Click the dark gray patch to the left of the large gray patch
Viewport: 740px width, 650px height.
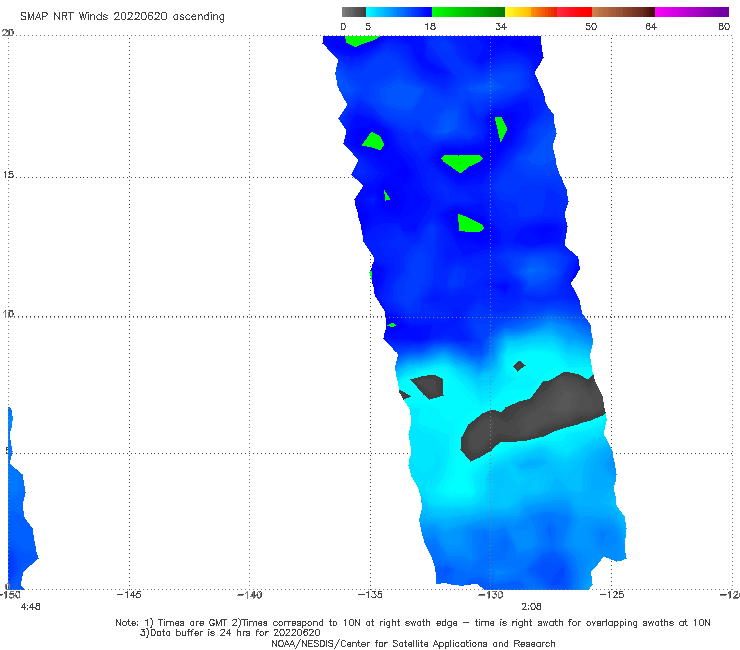(x=429, y=386)
